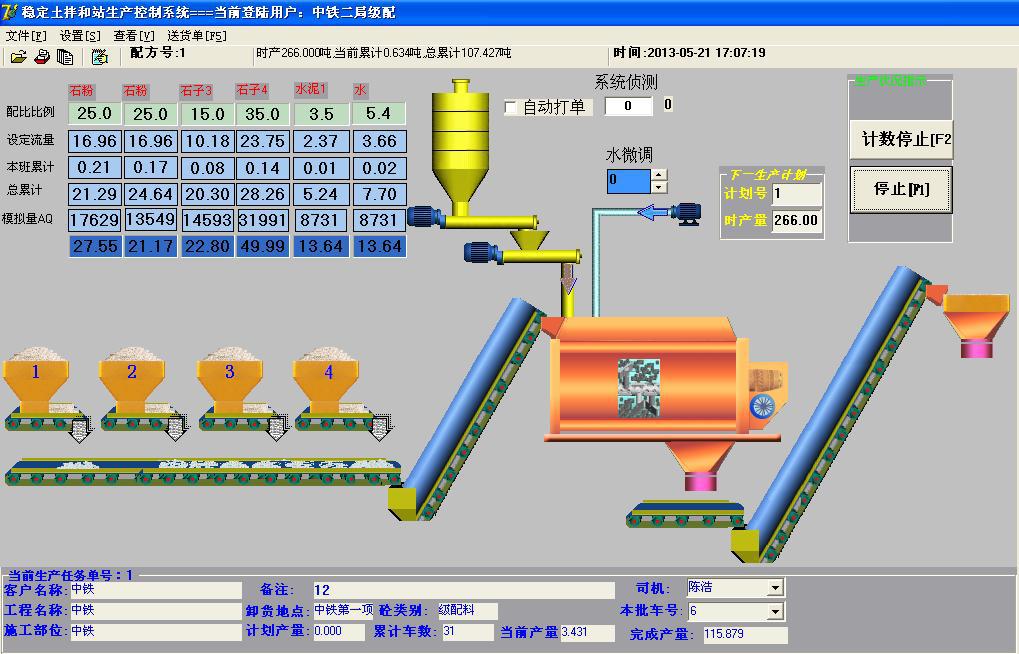Click the notepad edit icon in the toolbar
Screen dimensions: 1019x654
[99, 56]
